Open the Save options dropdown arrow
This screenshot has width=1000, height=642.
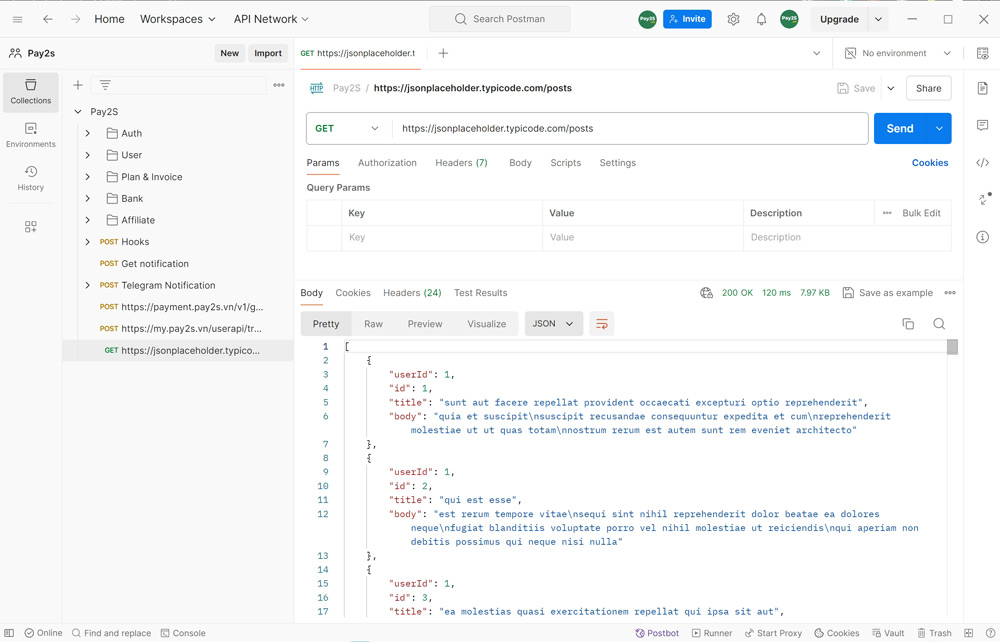(x=891, y=88)
